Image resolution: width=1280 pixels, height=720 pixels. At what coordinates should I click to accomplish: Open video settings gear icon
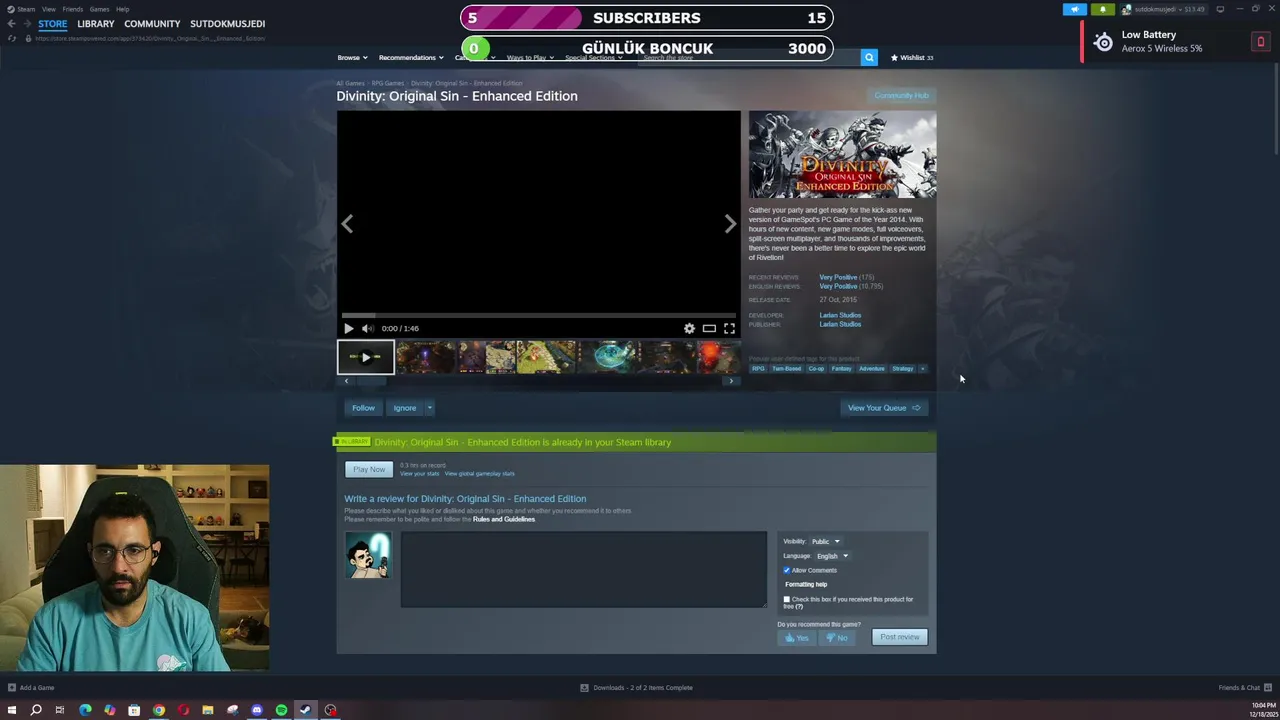point(689,328)
